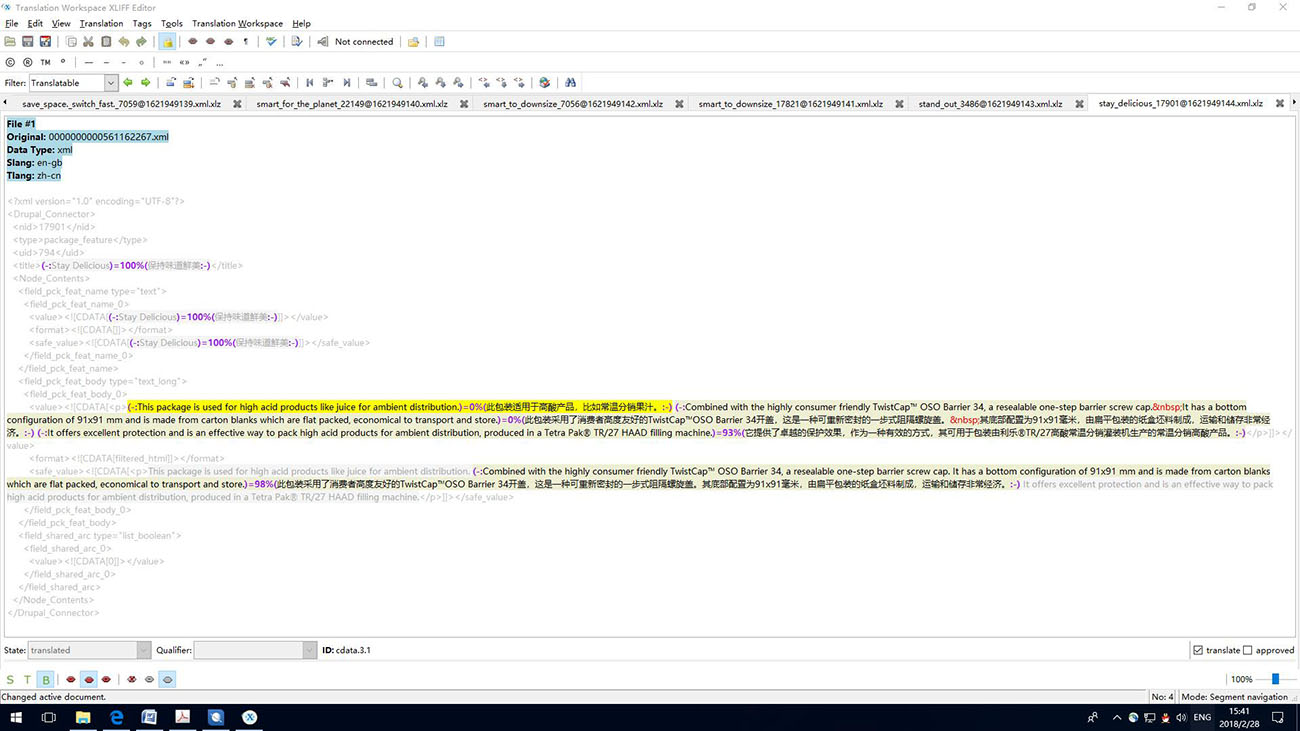Image resolution: width=1300 pixels, height=731 pixels.
Task: Insert the TM trademark symbol
Action: (x=45, y=62)
